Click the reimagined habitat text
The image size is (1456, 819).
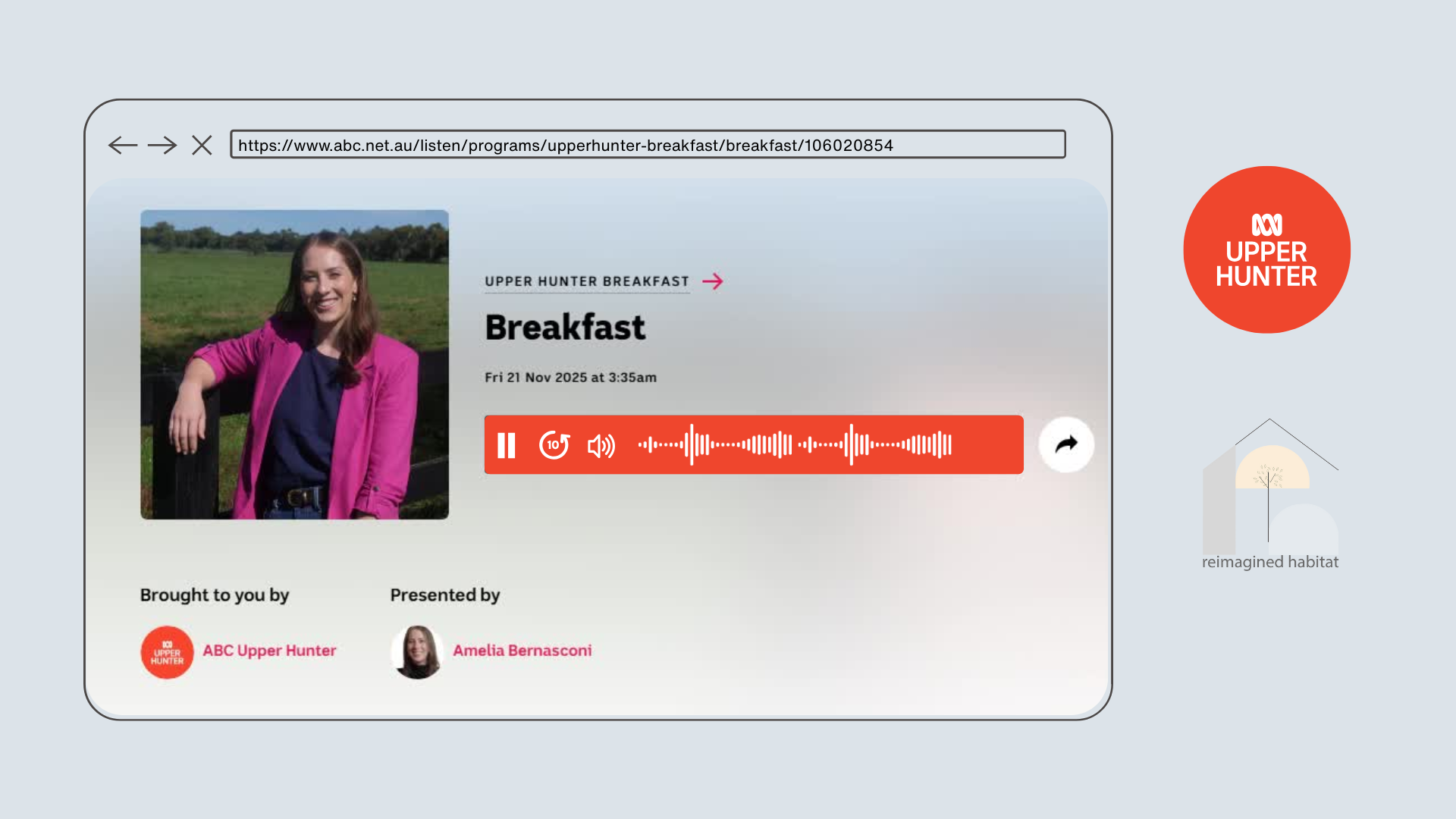coord(1269,562)
